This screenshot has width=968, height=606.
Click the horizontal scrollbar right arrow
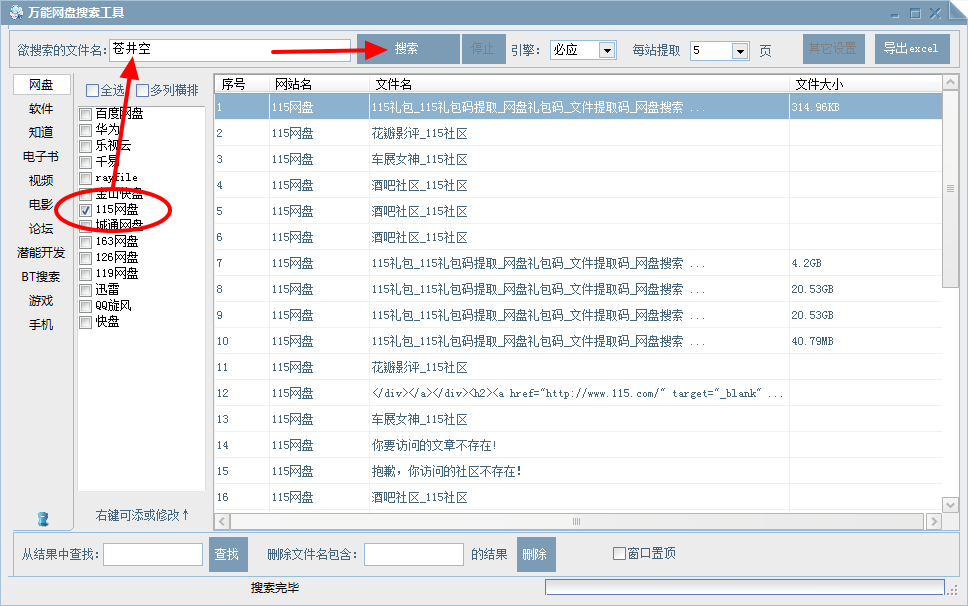[x=934, y=521]
